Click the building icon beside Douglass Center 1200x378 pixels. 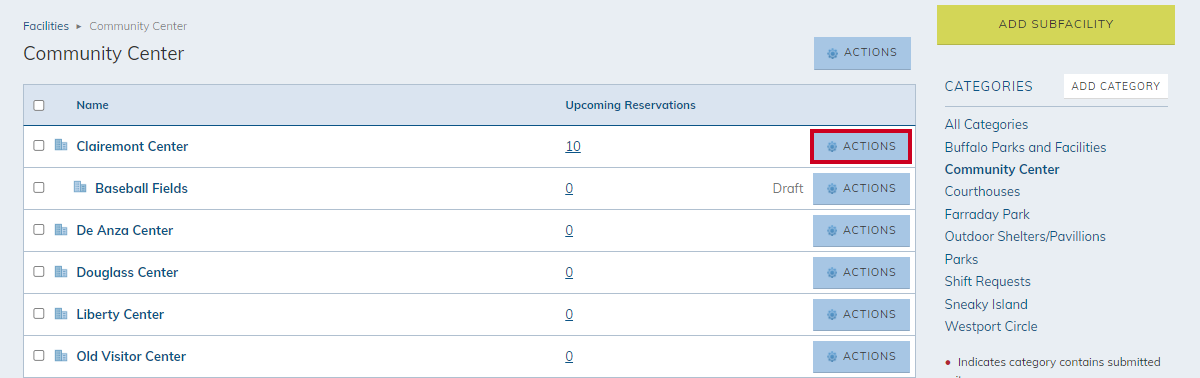(61, 271)
